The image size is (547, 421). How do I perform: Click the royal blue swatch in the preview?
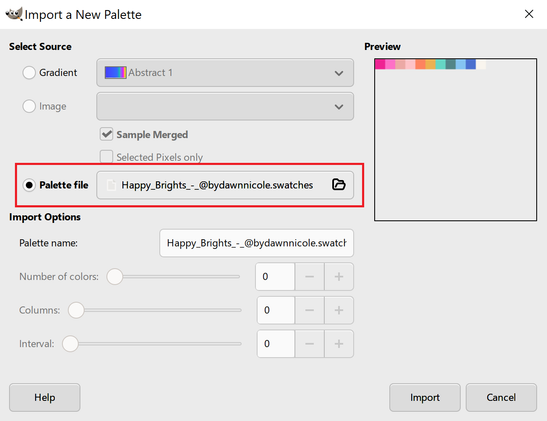click(x=471, y=64)
